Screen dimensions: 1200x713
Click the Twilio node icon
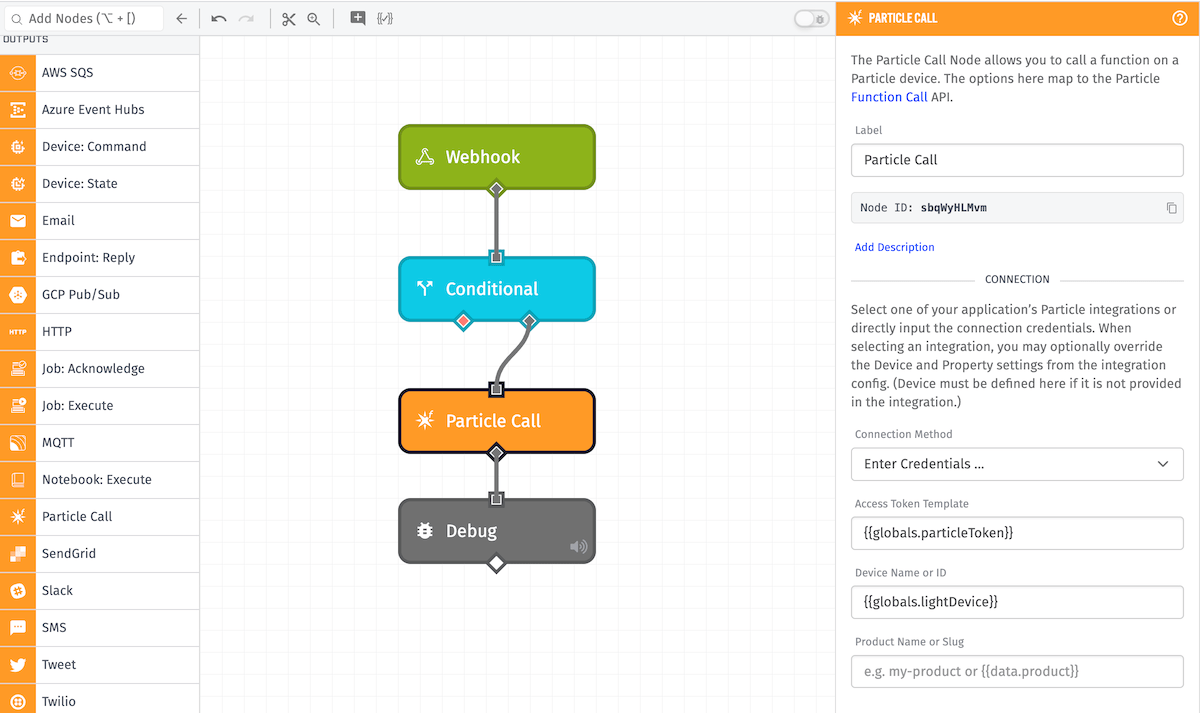(18, 701)
